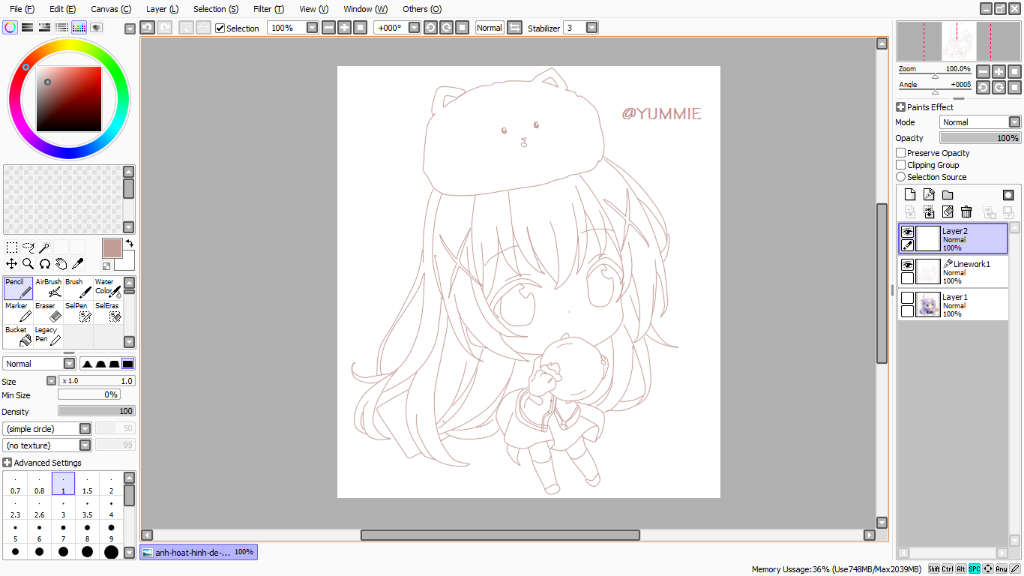
Task: Choose the Pencil tool
Action: pyautogui.click(x=18, y=288)
